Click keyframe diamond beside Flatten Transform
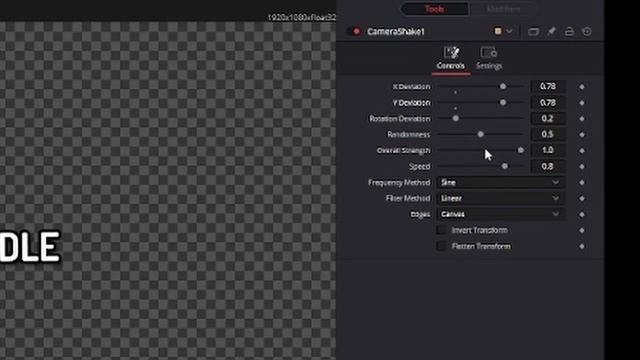 pyautogui.click(x=582, y=246)
